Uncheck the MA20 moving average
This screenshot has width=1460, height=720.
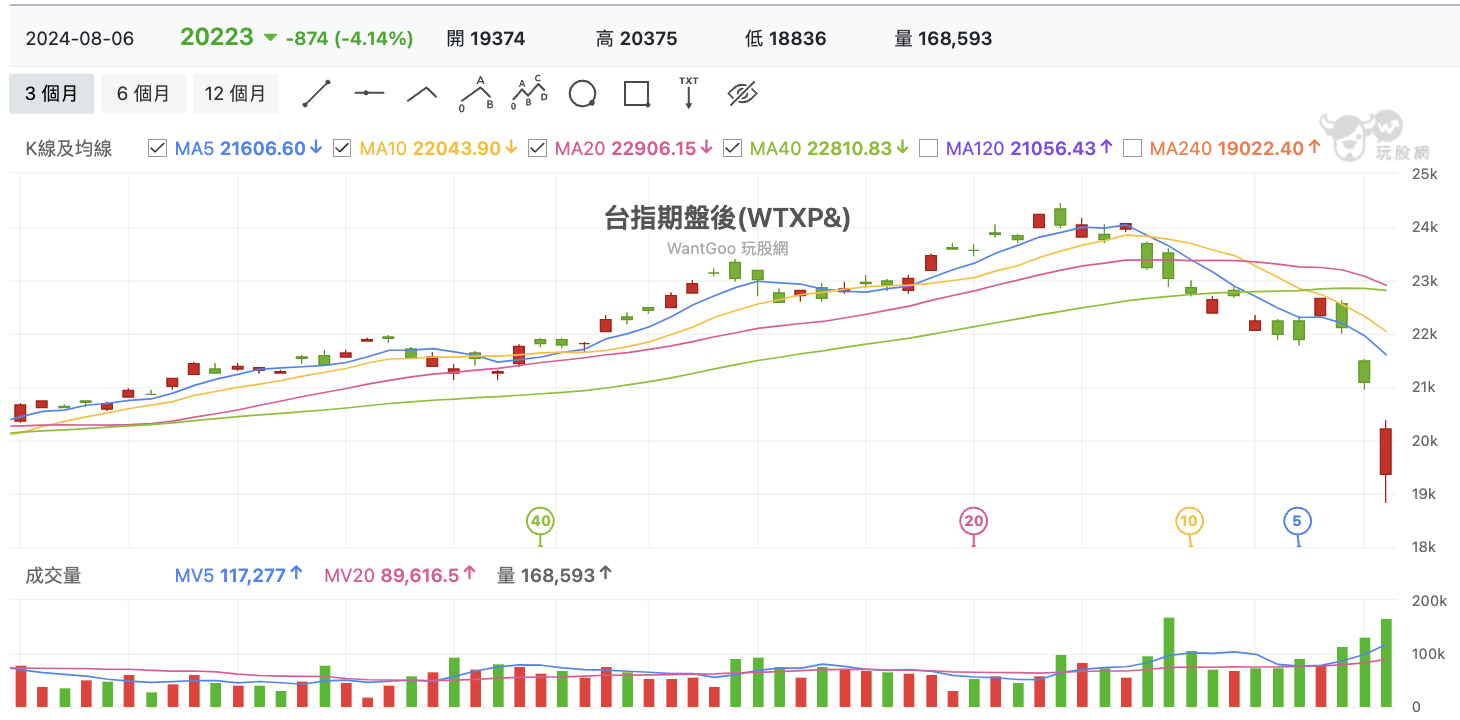[x=537, y=148]
